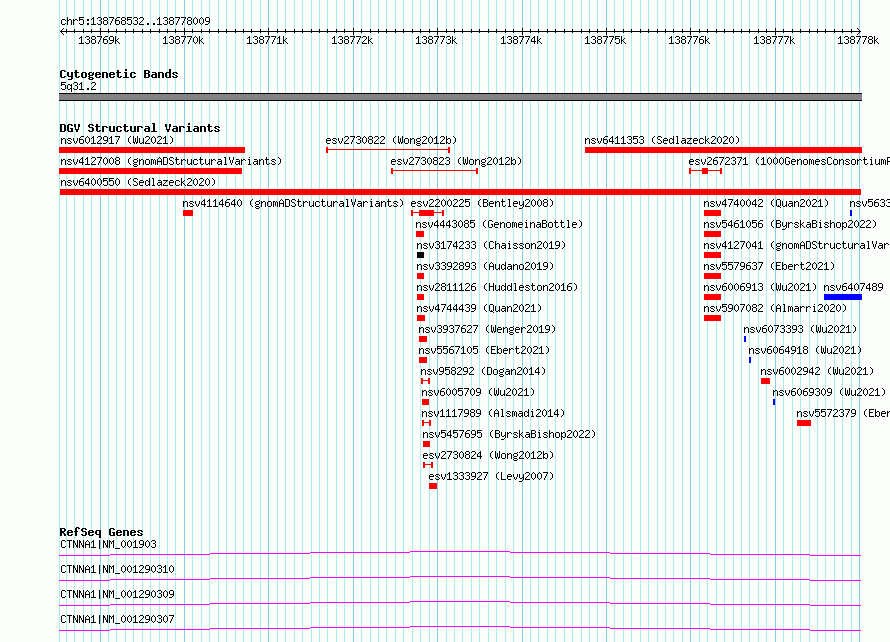Click the red bar under nsv6411353
The image size is (890, 642).
723,150
